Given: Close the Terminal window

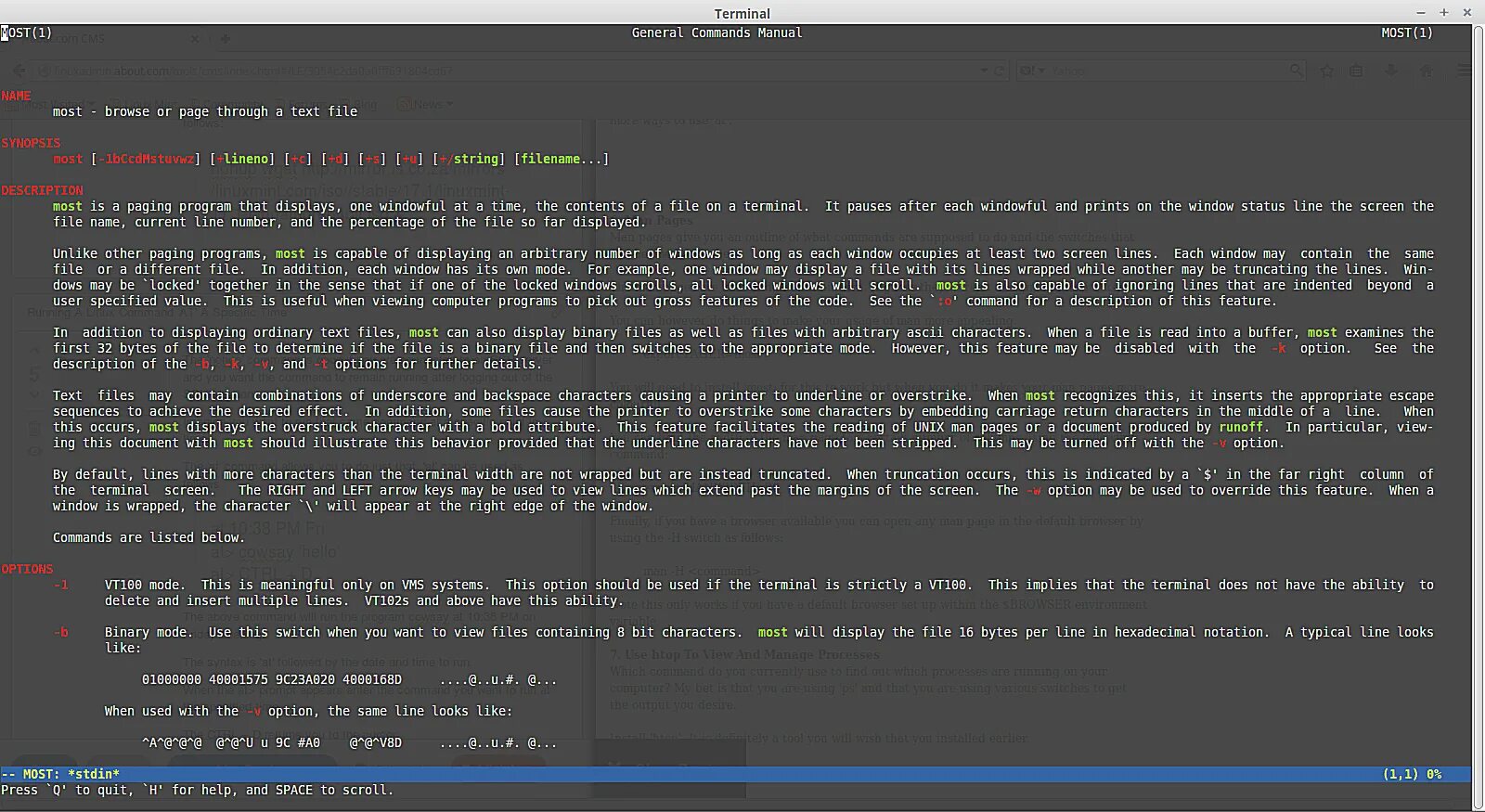Looking at the screenshot, I should 1466,13.
